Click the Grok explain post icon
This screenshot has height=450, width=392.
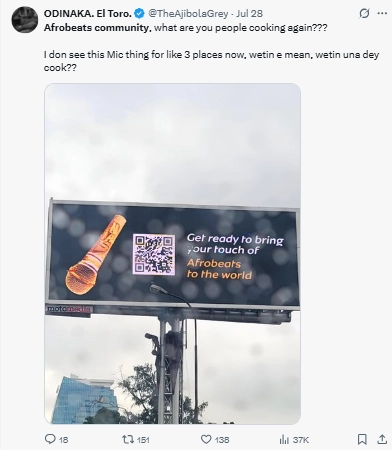tap(364, 13)
